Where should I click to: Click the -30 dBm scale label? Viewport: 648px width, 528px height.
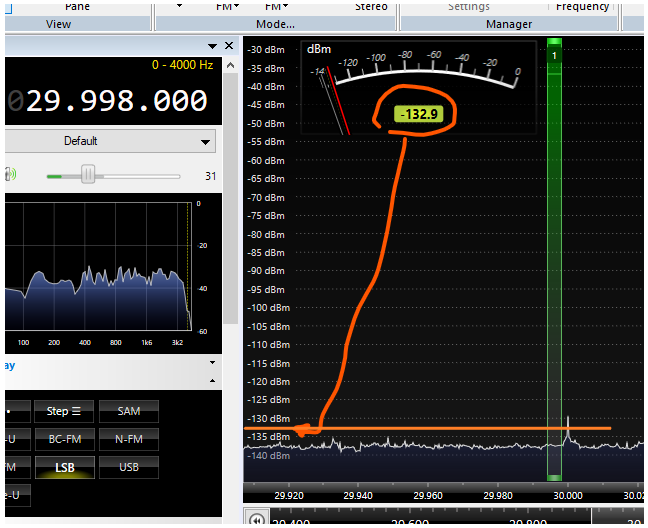pyautogui.click(x=266, y=50)
